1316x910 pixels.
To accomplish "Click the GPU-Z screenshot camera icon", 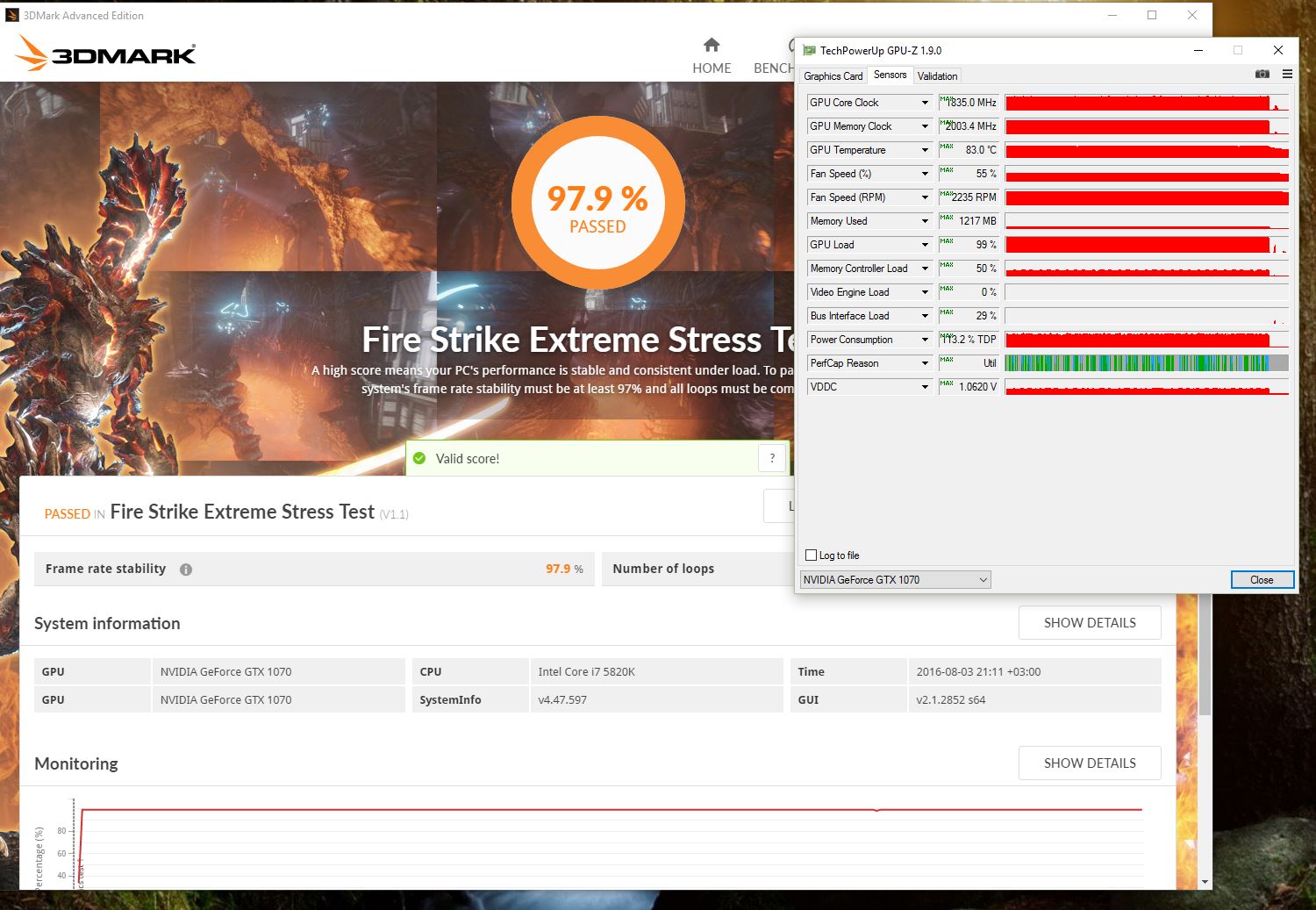I will (x=1262, y=75).
